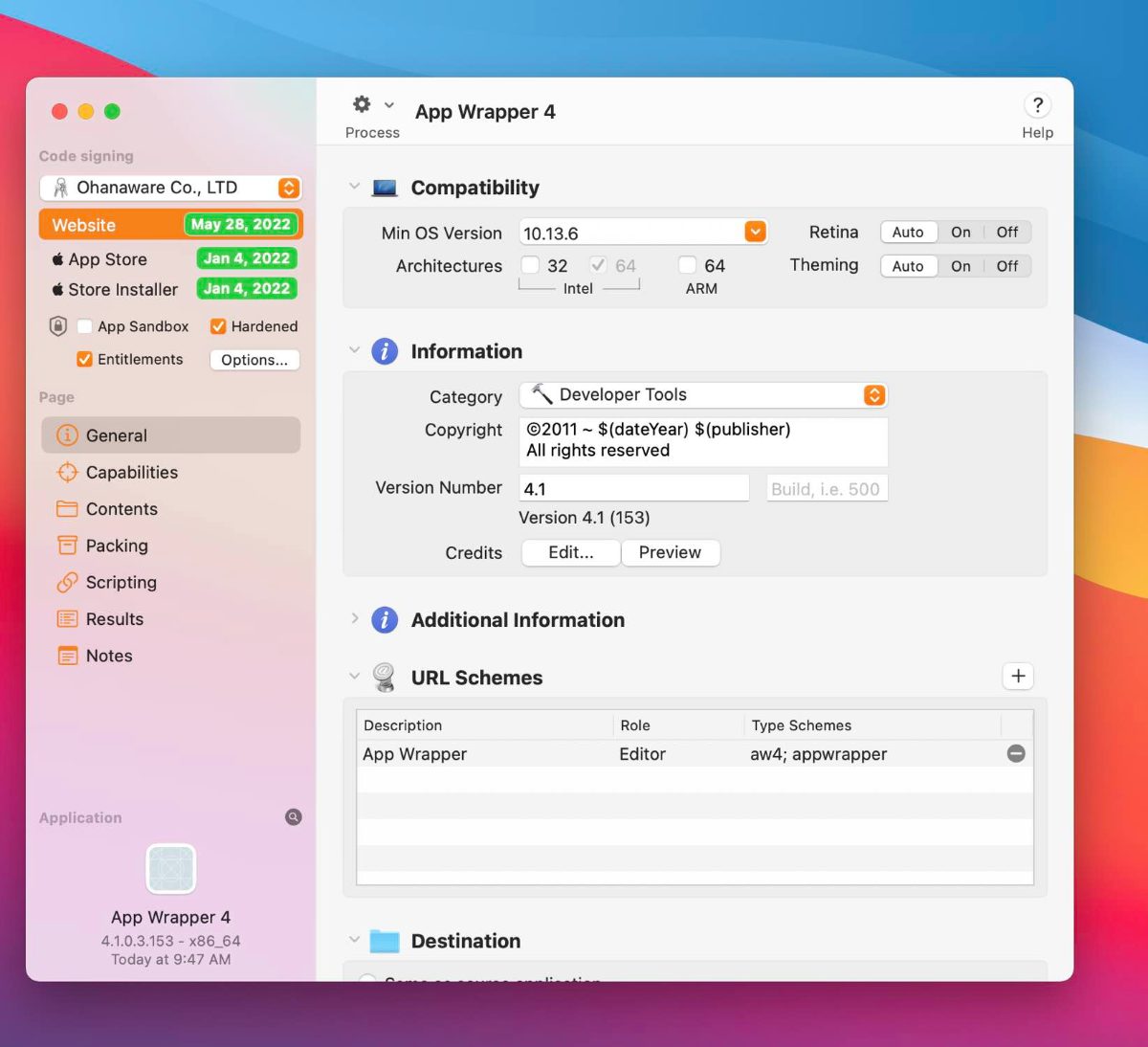Toggle the 64-bit Intel architecture checkbox
The image size is (1148, 1047).
tap(598, 265)
